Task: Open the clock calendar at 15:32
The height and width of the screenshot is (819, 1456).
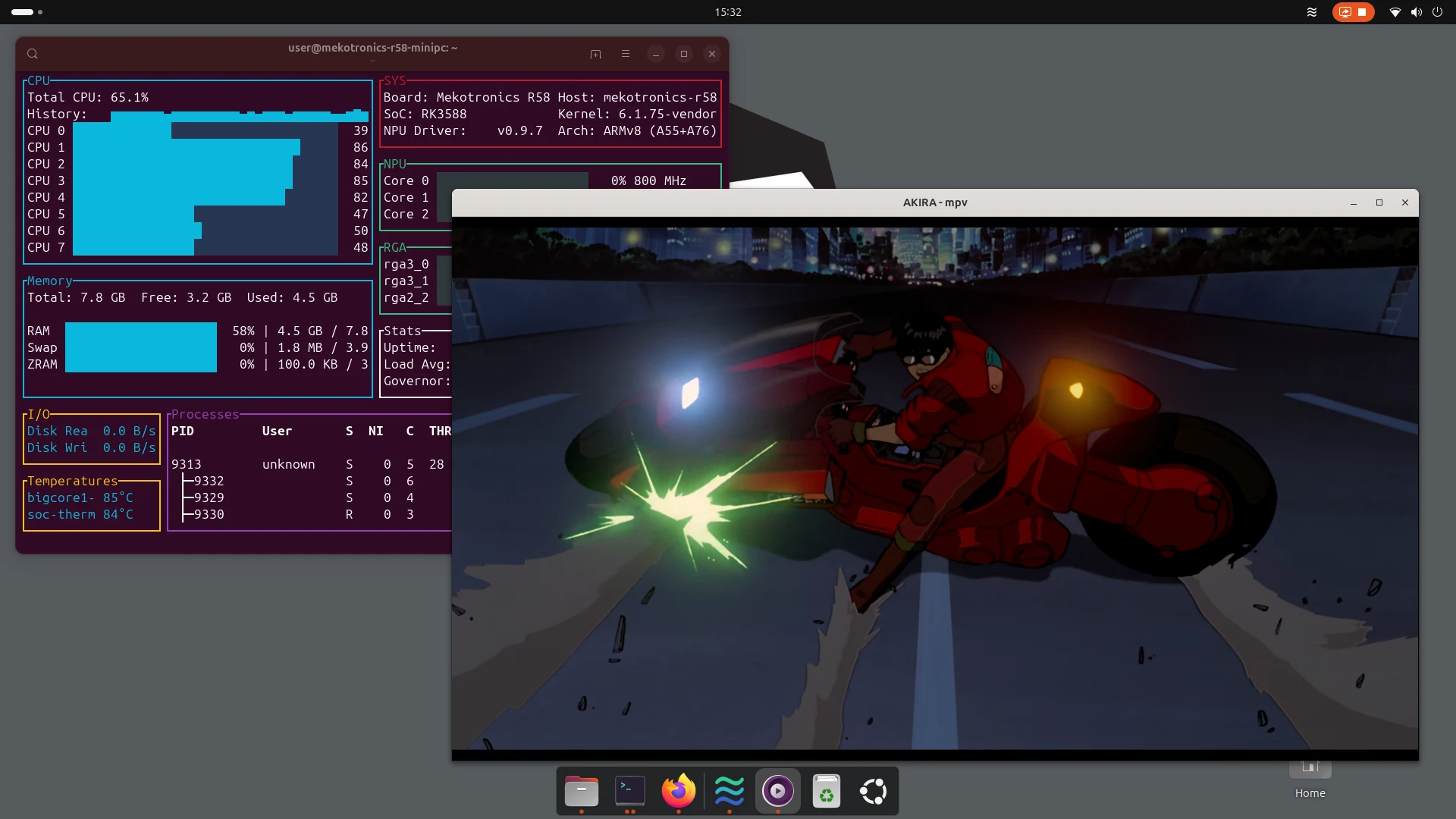Action: pos(727,12)
